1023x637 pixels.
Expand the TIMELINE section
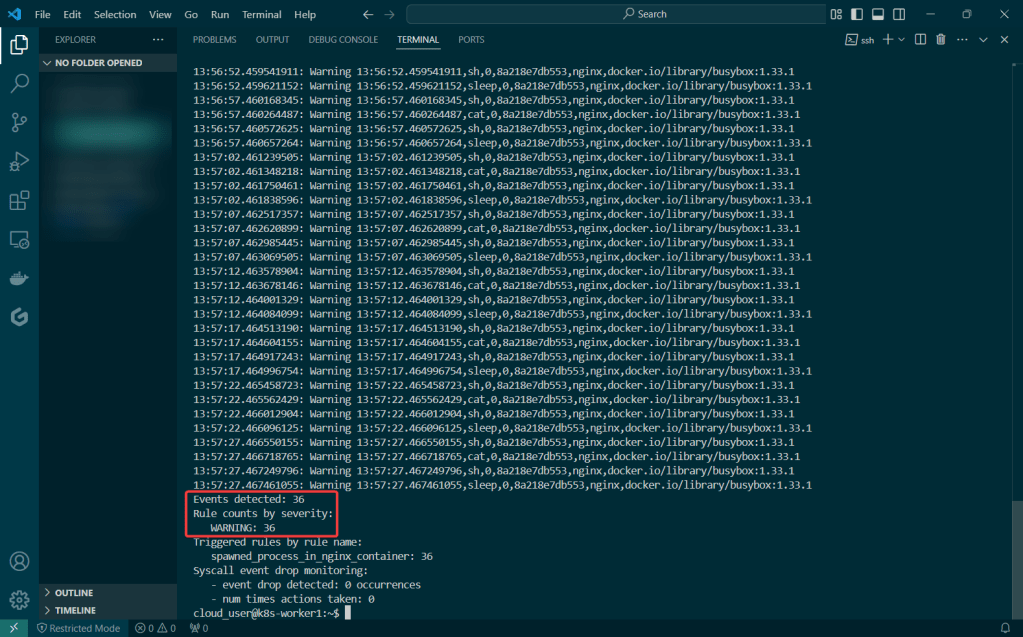(75, 610)
